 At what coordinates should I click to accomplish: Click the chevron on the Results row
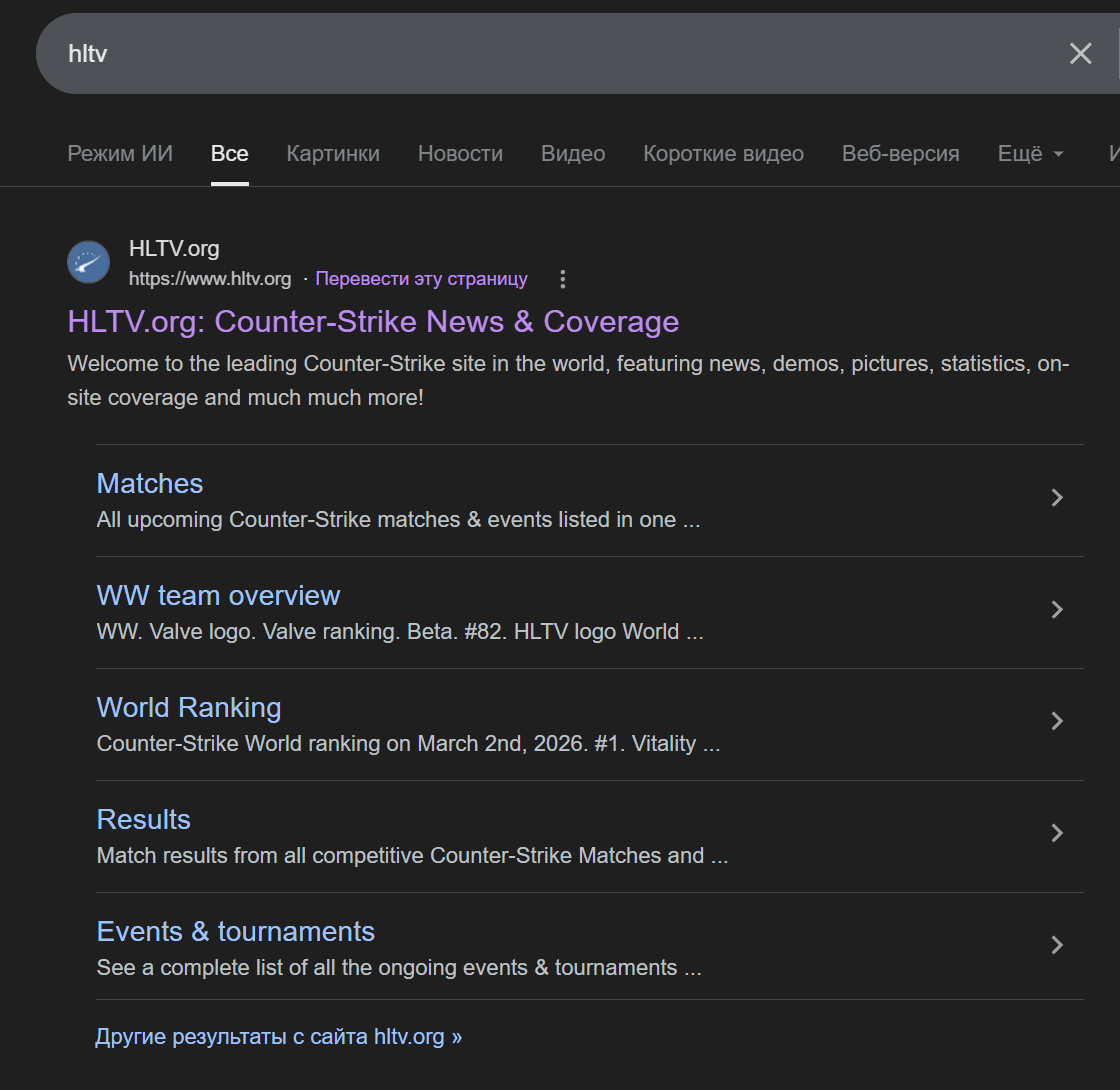tap(1057, 833)
